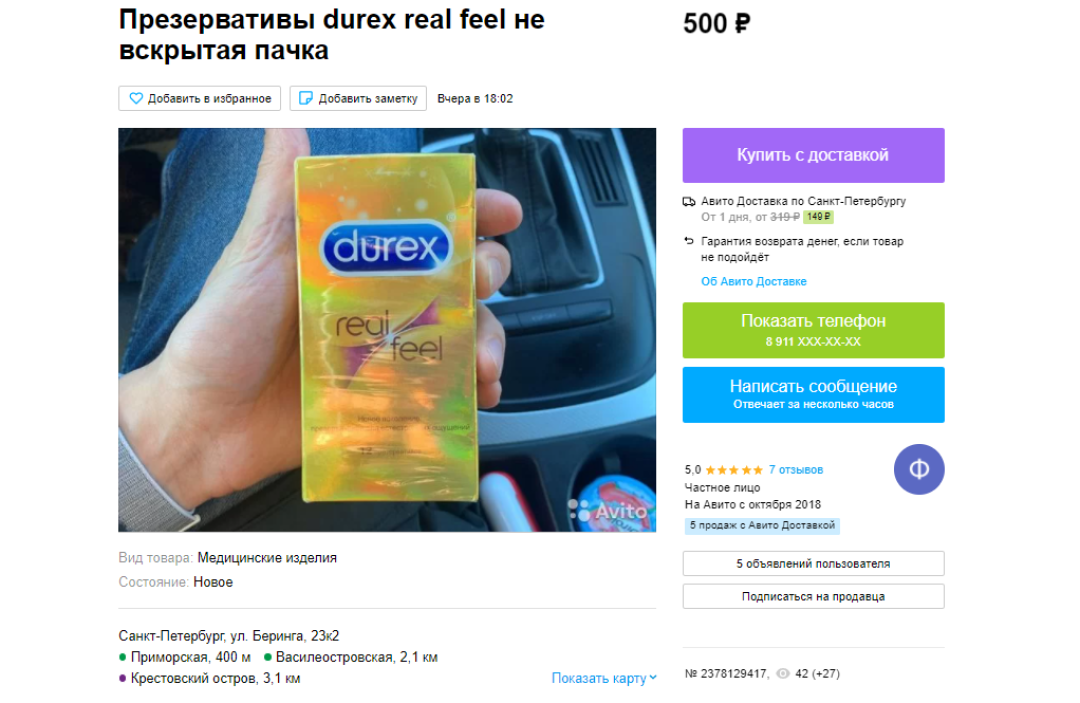Click the green 149 ₽ discount badge
Image resolution: width=1080 pixels, height=703 pixels.
[x=818, y=217]
